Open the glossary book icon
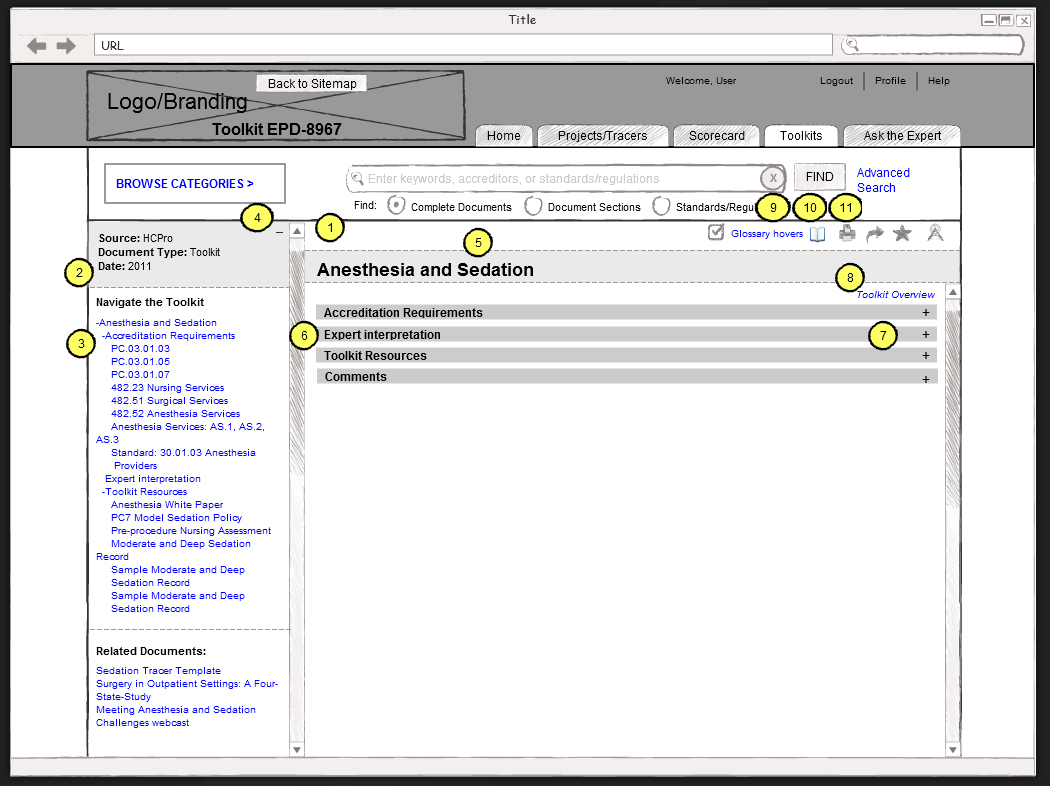This screenshot has height=786, width=1050. tap(818, 234)
